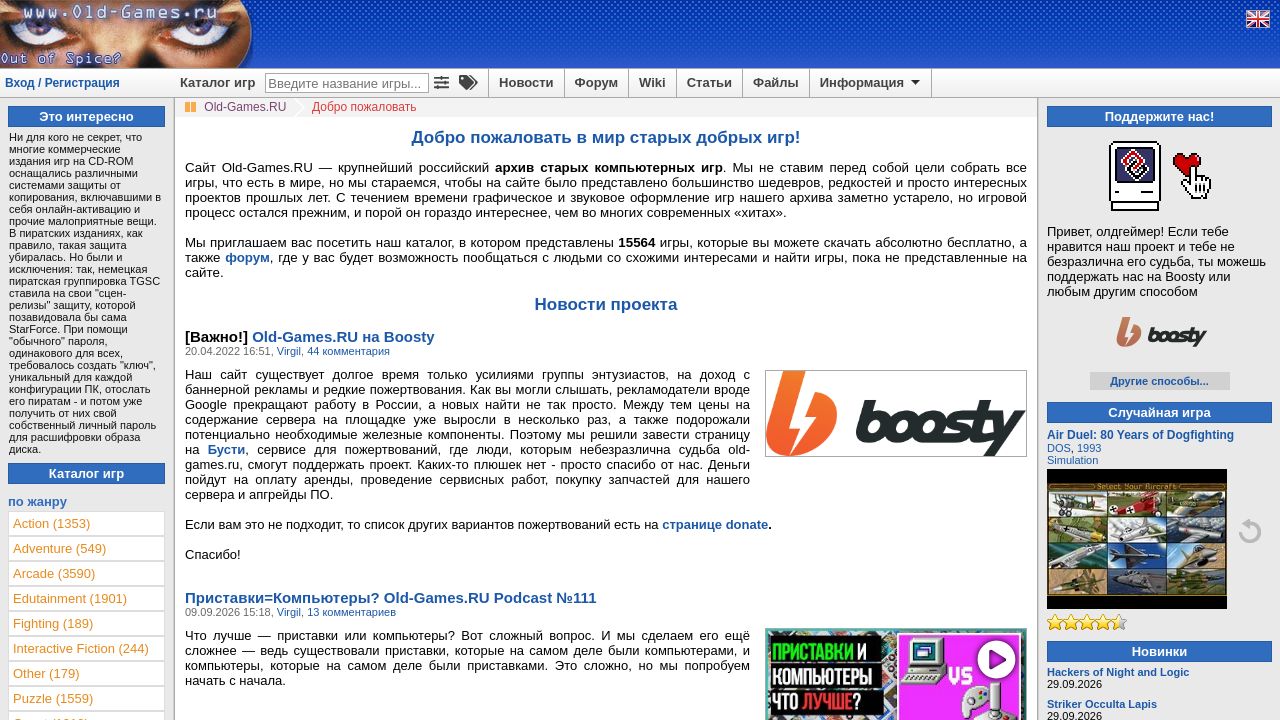Open 44 комментария link

[x=348, y=351]
